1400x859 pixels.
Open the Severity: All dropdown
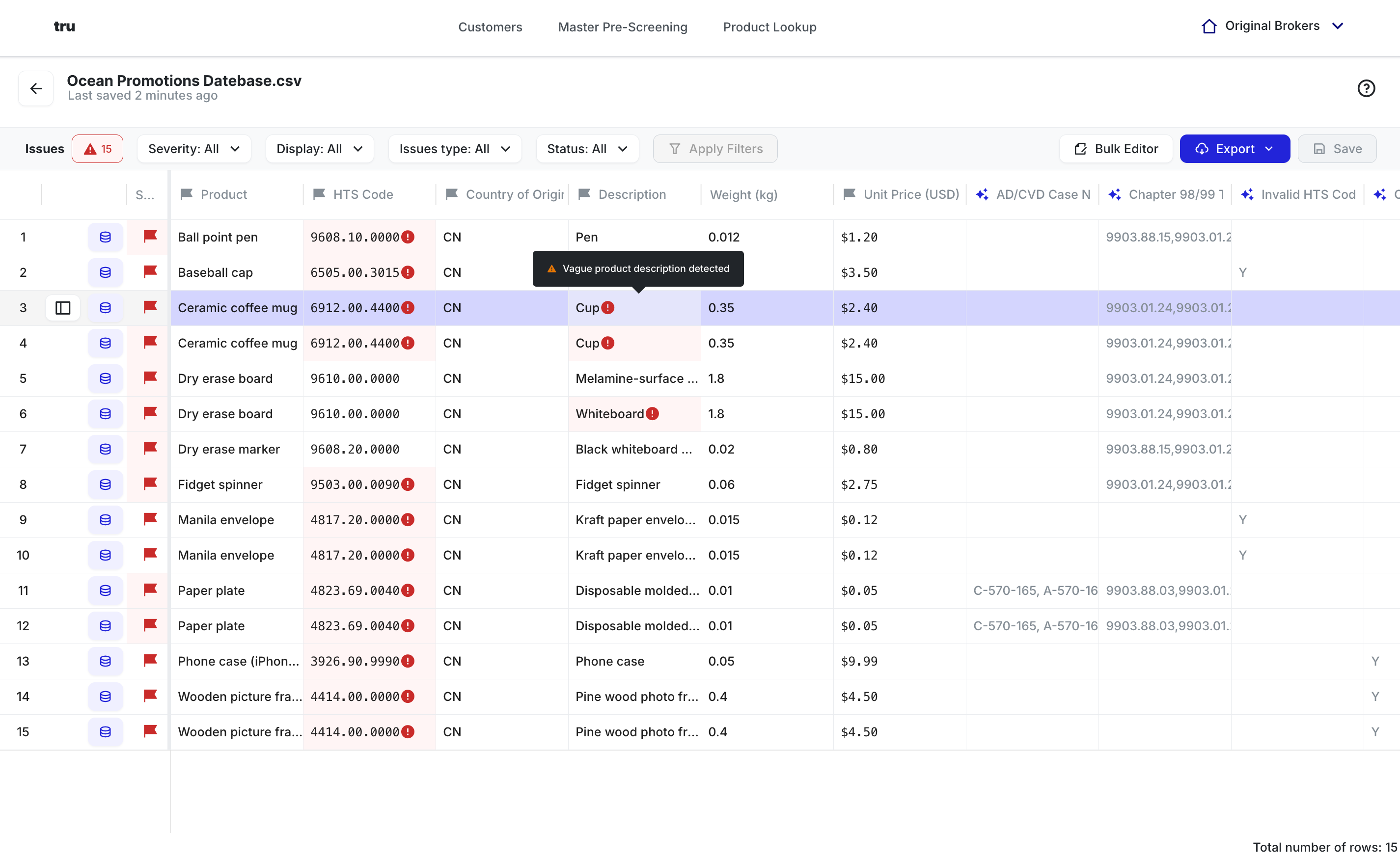(x=194, y=149)
